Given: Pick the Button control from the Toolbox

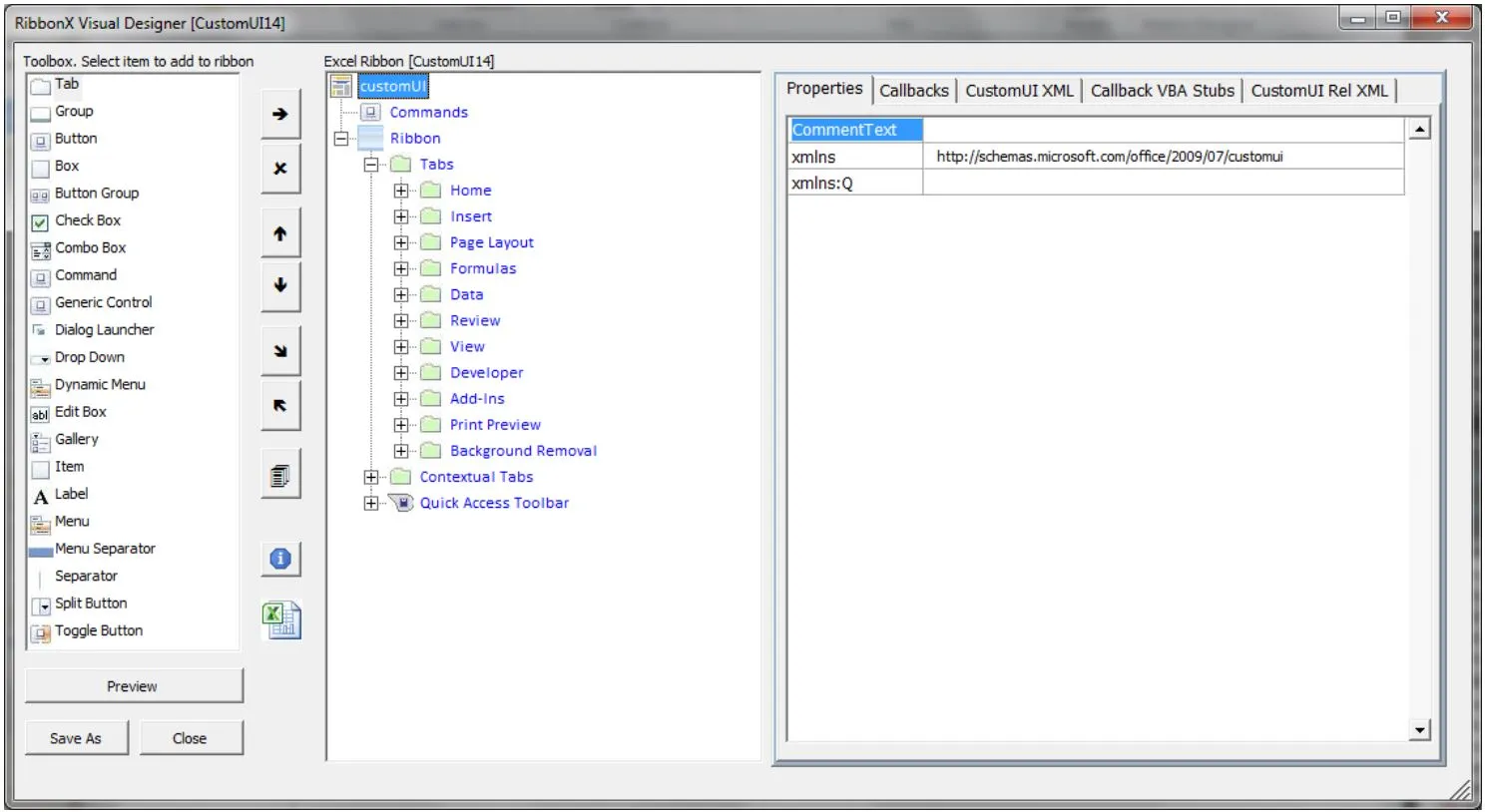Looking at the screenshot, I should pos(76,139).
